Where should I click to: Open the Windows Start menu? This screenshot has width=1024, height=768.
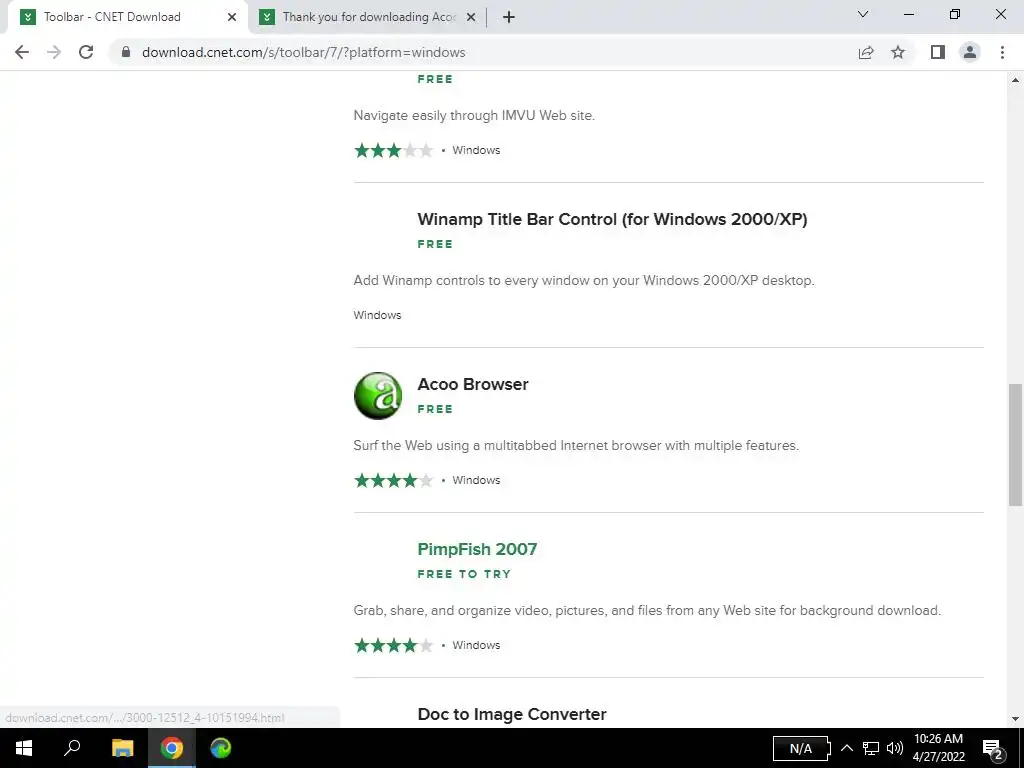point(24,748)
